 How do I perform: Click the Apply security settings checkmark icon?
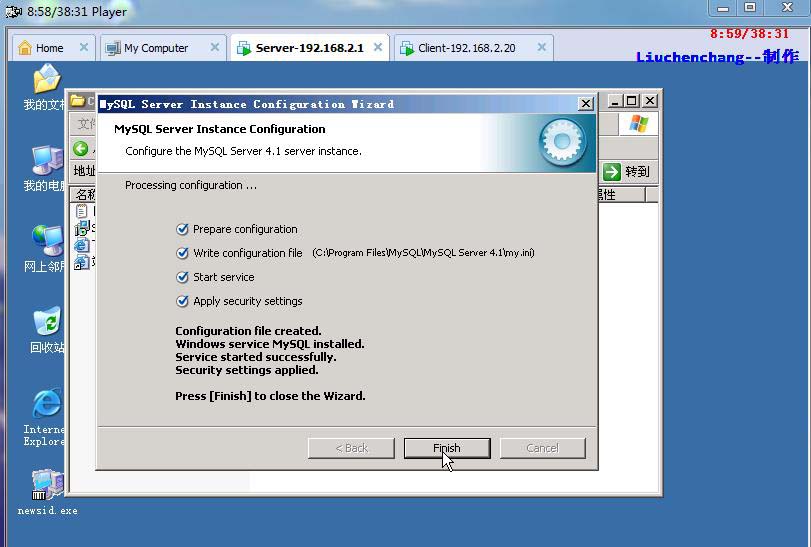[182, 301]
